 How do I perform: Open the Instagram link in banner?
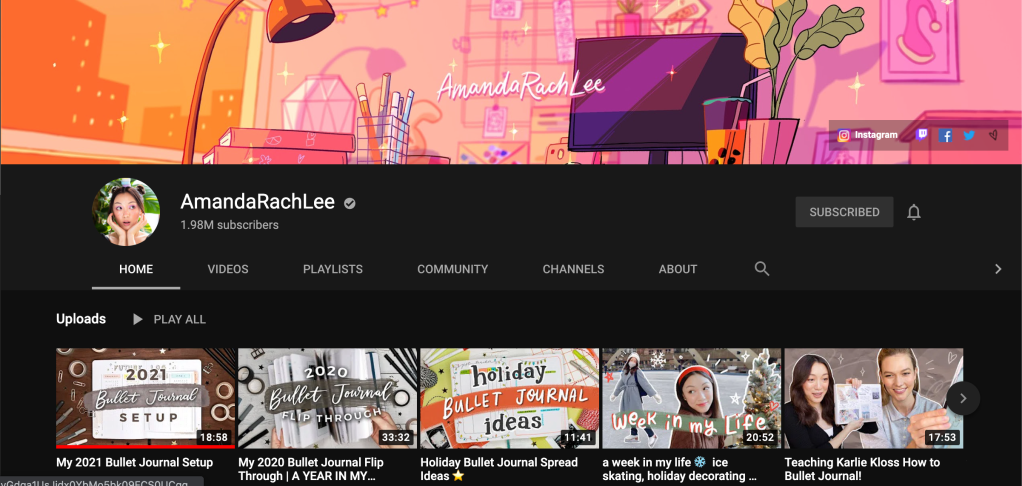point(868,135)
